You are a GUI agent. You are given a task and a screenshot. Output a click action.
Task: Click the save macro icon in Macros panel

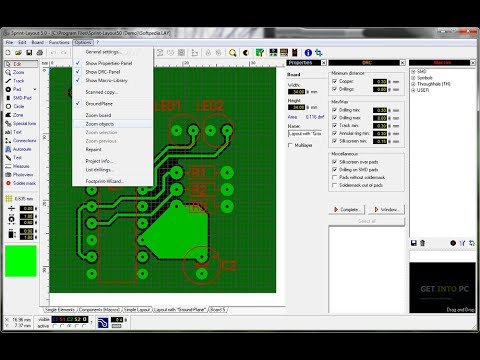(414, 243)
